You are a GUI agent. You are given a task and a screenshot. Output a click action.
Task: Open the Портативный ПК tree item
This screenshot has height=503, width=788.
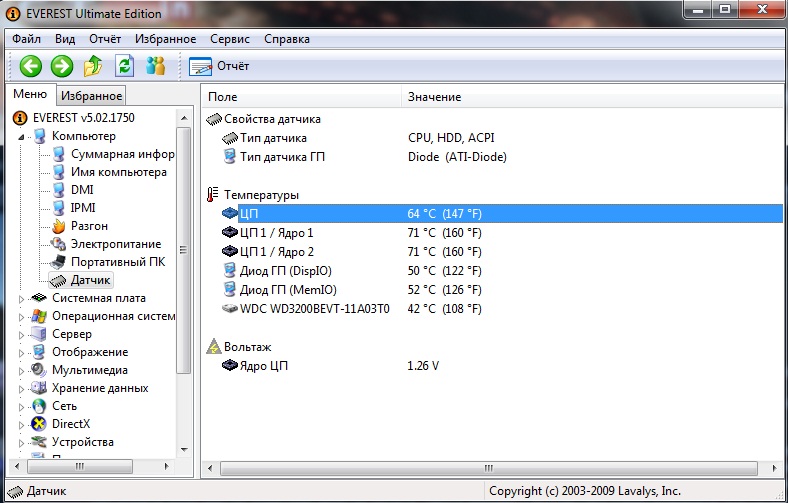coord(118,262)
